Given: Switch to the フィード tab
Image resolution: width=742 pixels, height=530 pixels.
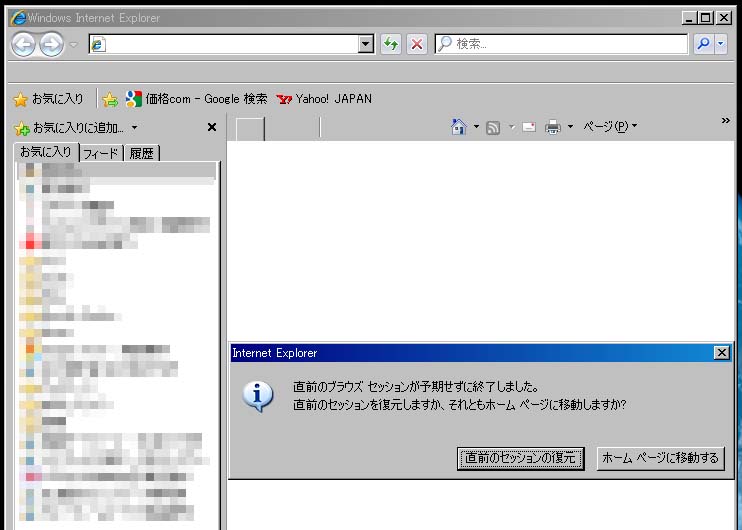Looking at the screenshot, I should [100, 153].
